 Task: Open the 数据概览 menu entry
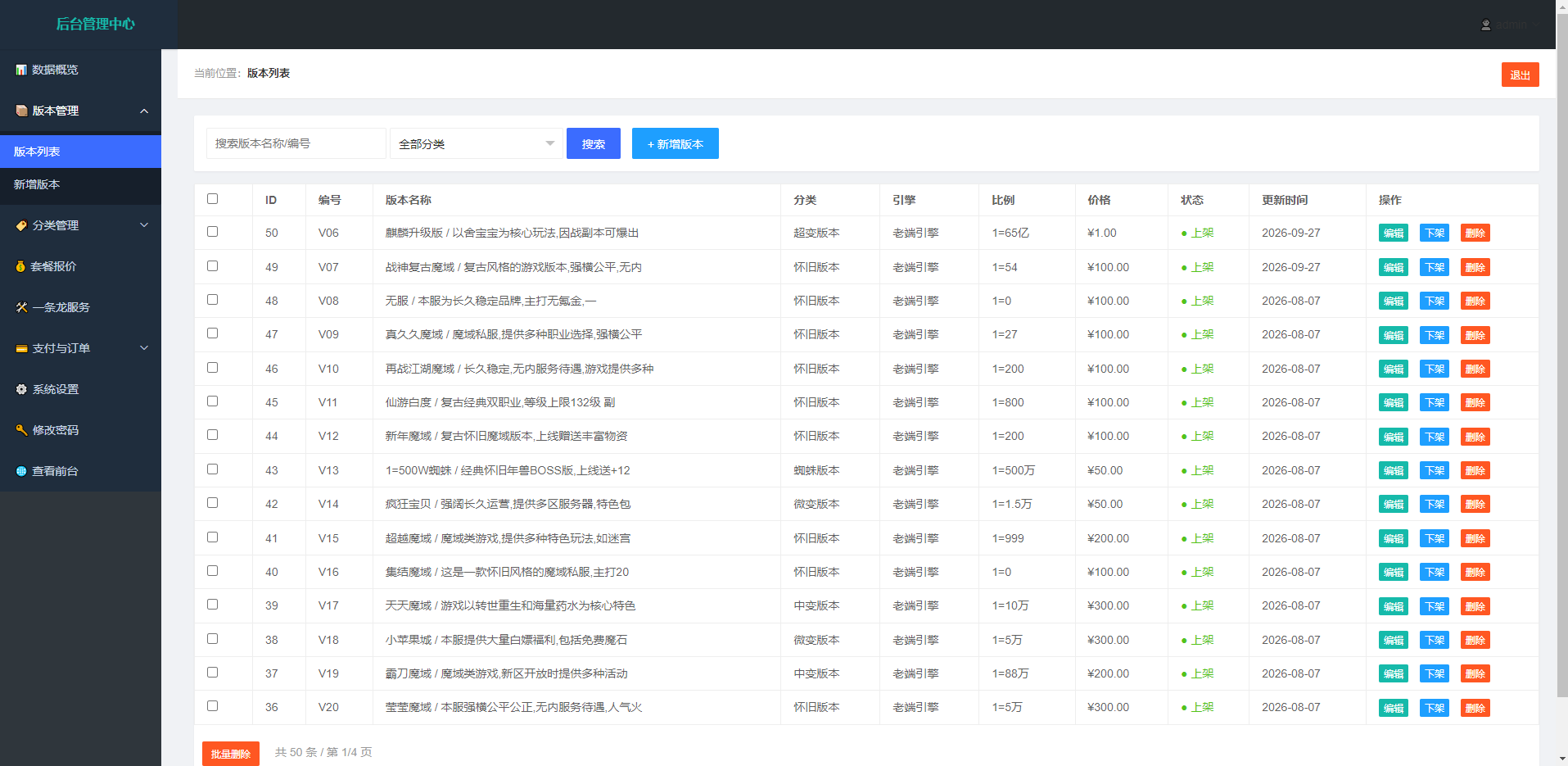(80, 70)
